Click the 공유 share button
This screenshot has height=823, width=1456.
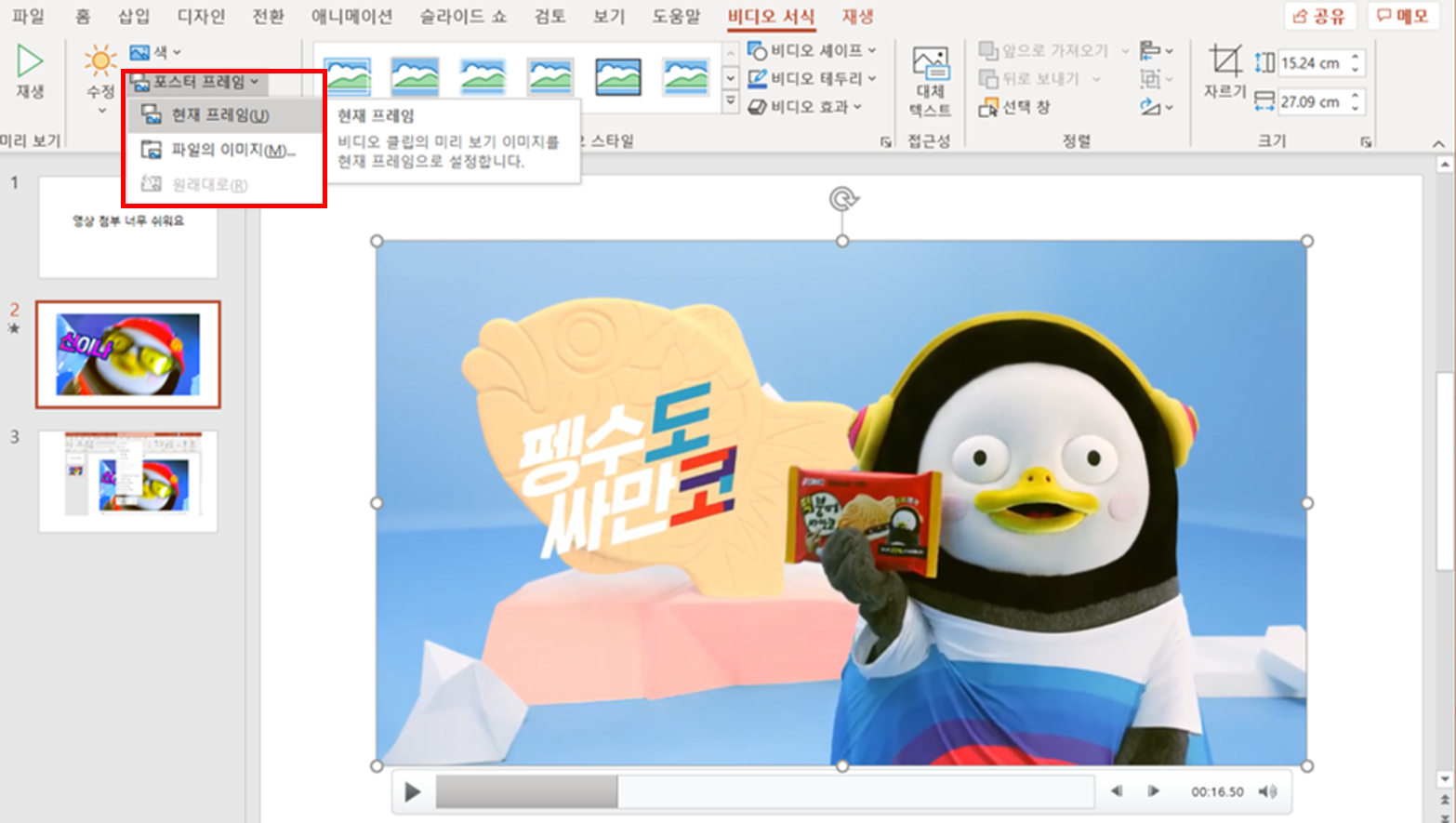pos(1320,16)
